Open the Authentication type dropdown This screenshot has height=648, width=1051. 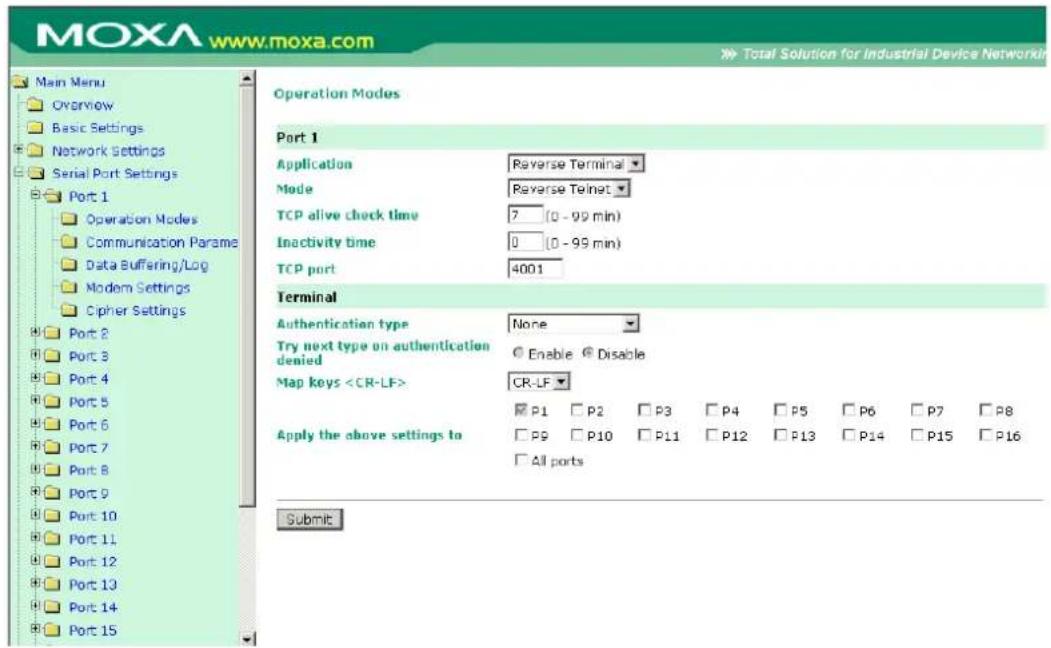tap(573, 324)
